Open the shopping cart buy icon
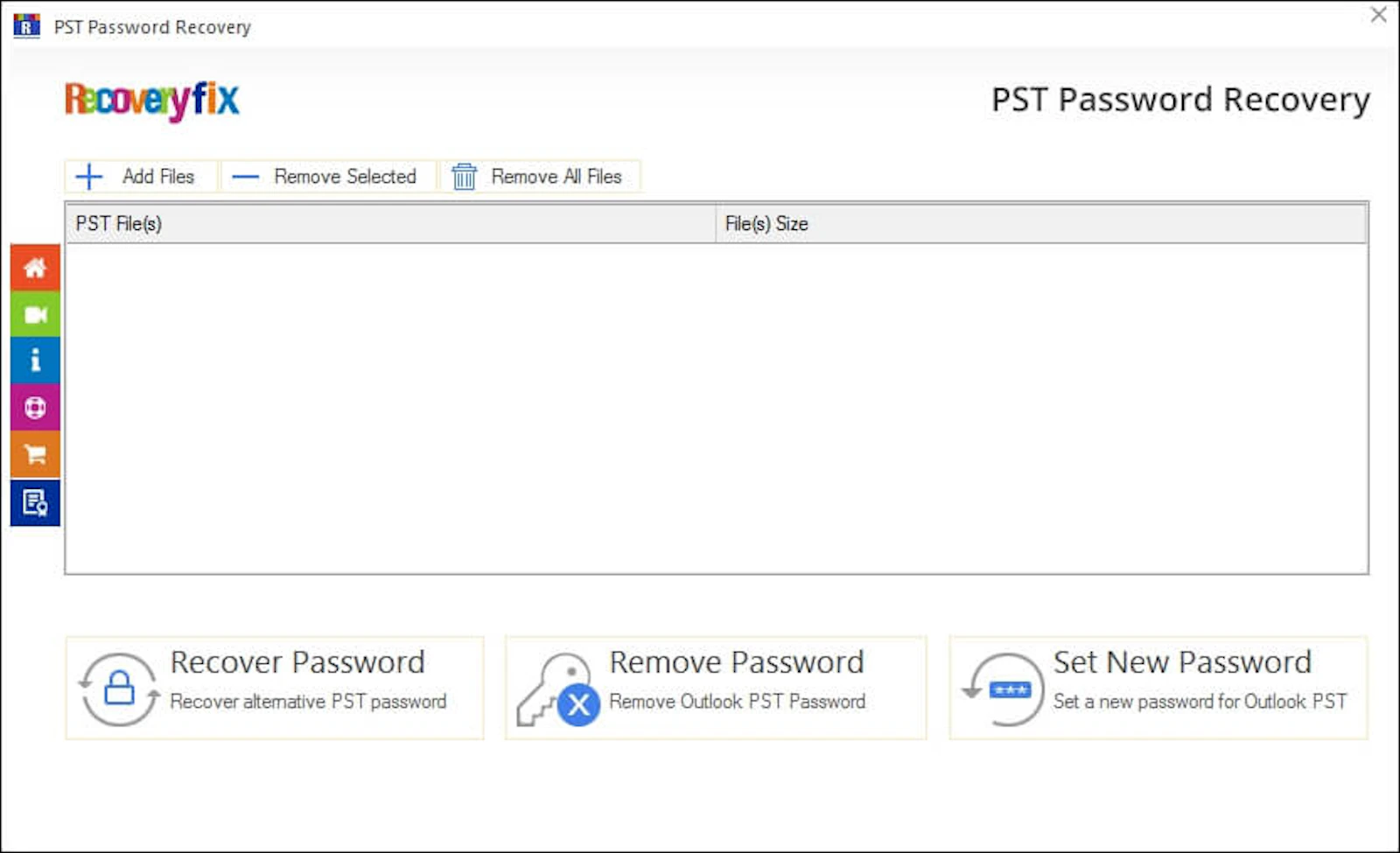This screenshot has height=853, width=1400. (x=35, y=455)
